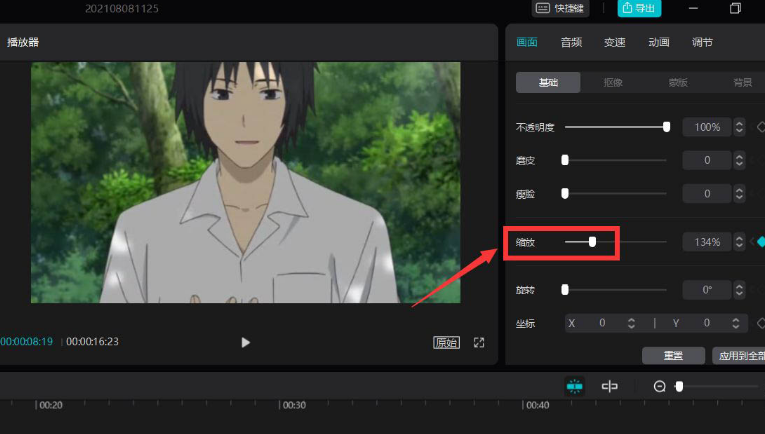Click the 瘦脸 slider handle
765x434 pixels.
point(565,194)
